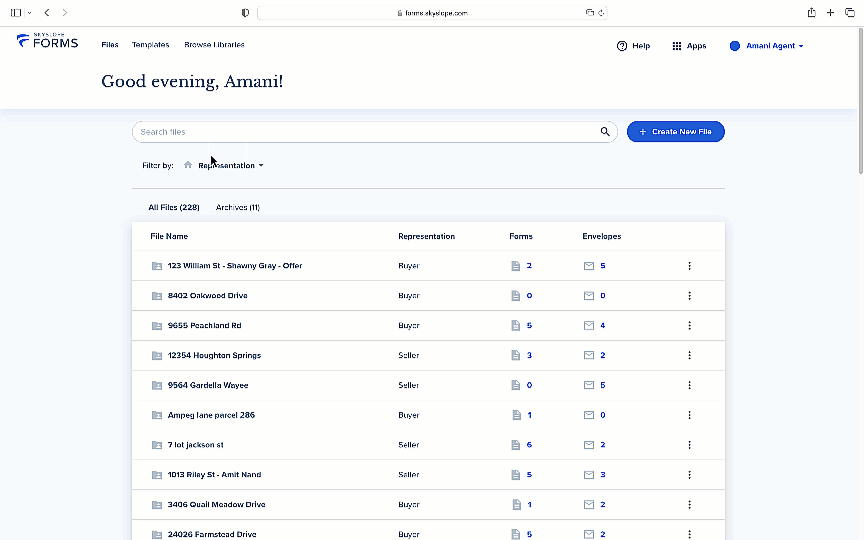864x540 pixels.
Task: Open kebab menu for 3406 Quail Meadow Drive
Action: pos(689,504)
